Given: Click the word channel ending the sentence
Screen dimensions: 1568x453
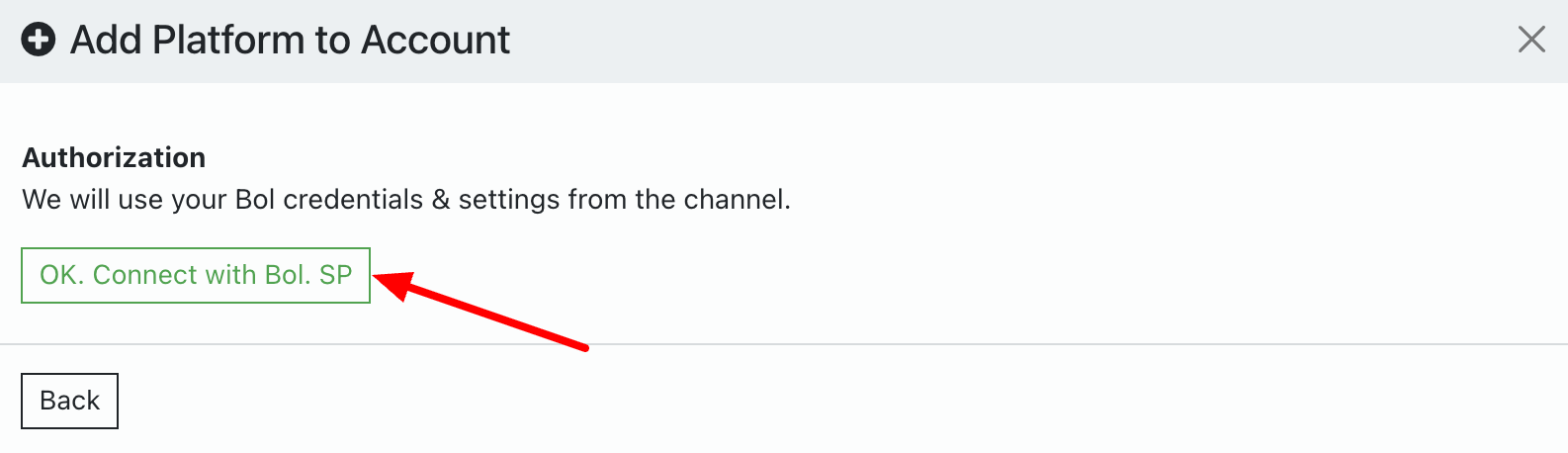Looking at the screenshot, I should point(736,200).
